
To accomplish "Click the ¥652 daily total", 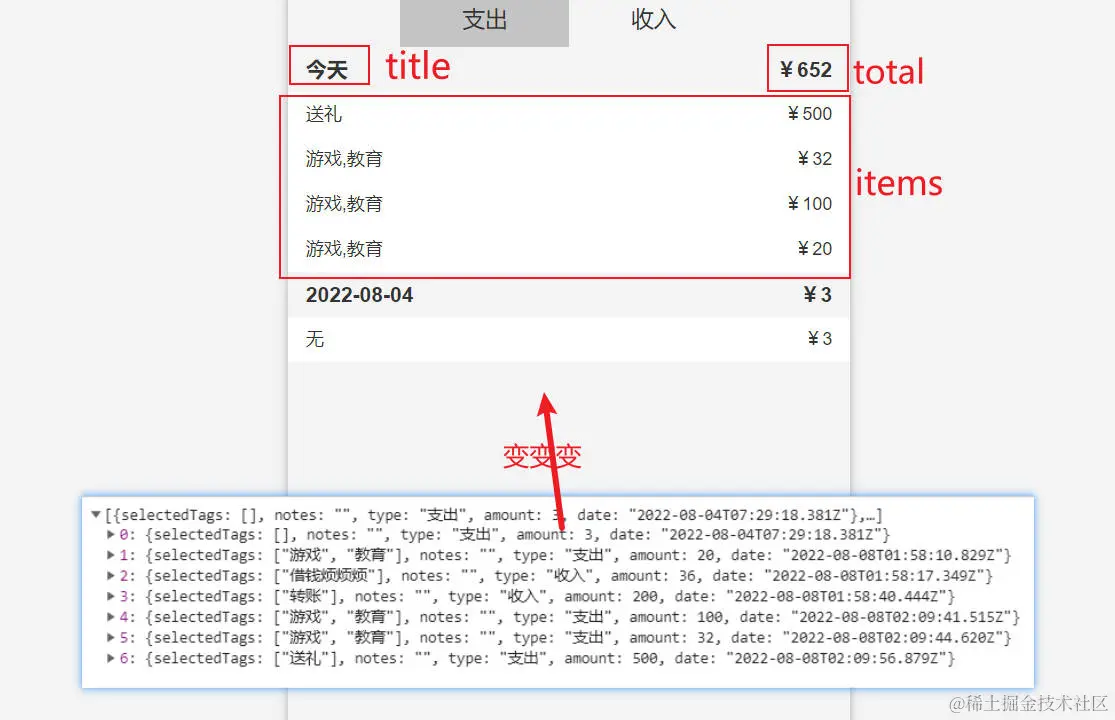I will click(805, 70).
